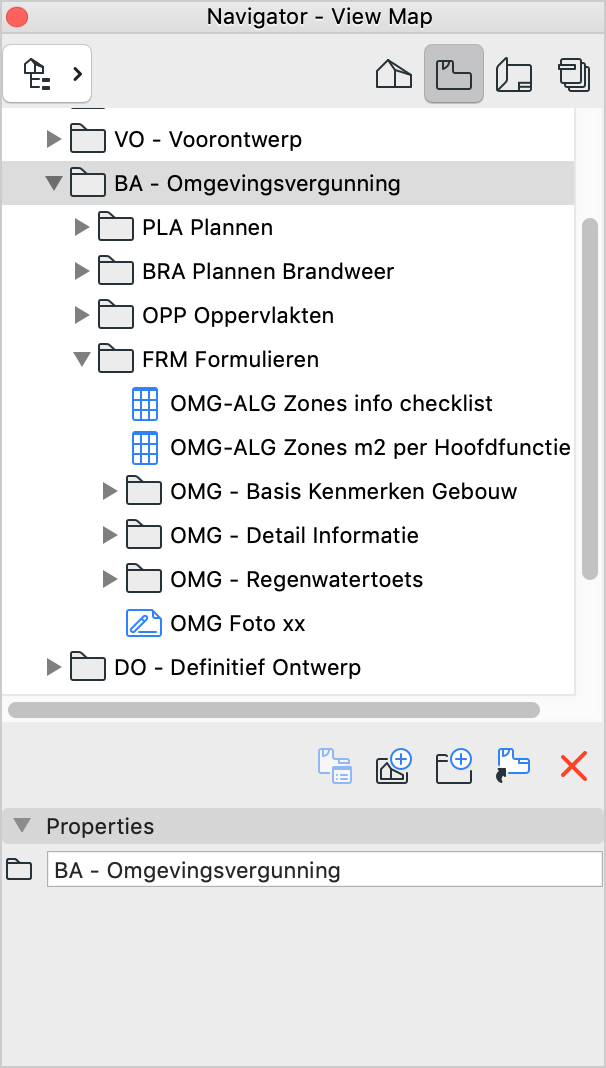Viewport: 606px width, 1068px height.
Task: Click the Save Current View icon
Action: (394, 766)
